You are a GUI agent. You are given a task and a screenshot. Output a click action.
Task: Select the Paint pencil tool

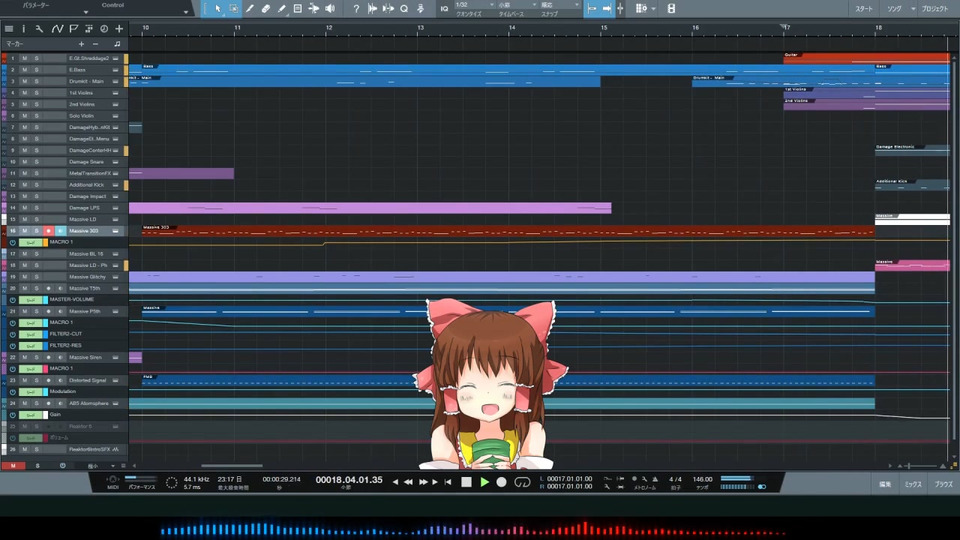point(282,9)
